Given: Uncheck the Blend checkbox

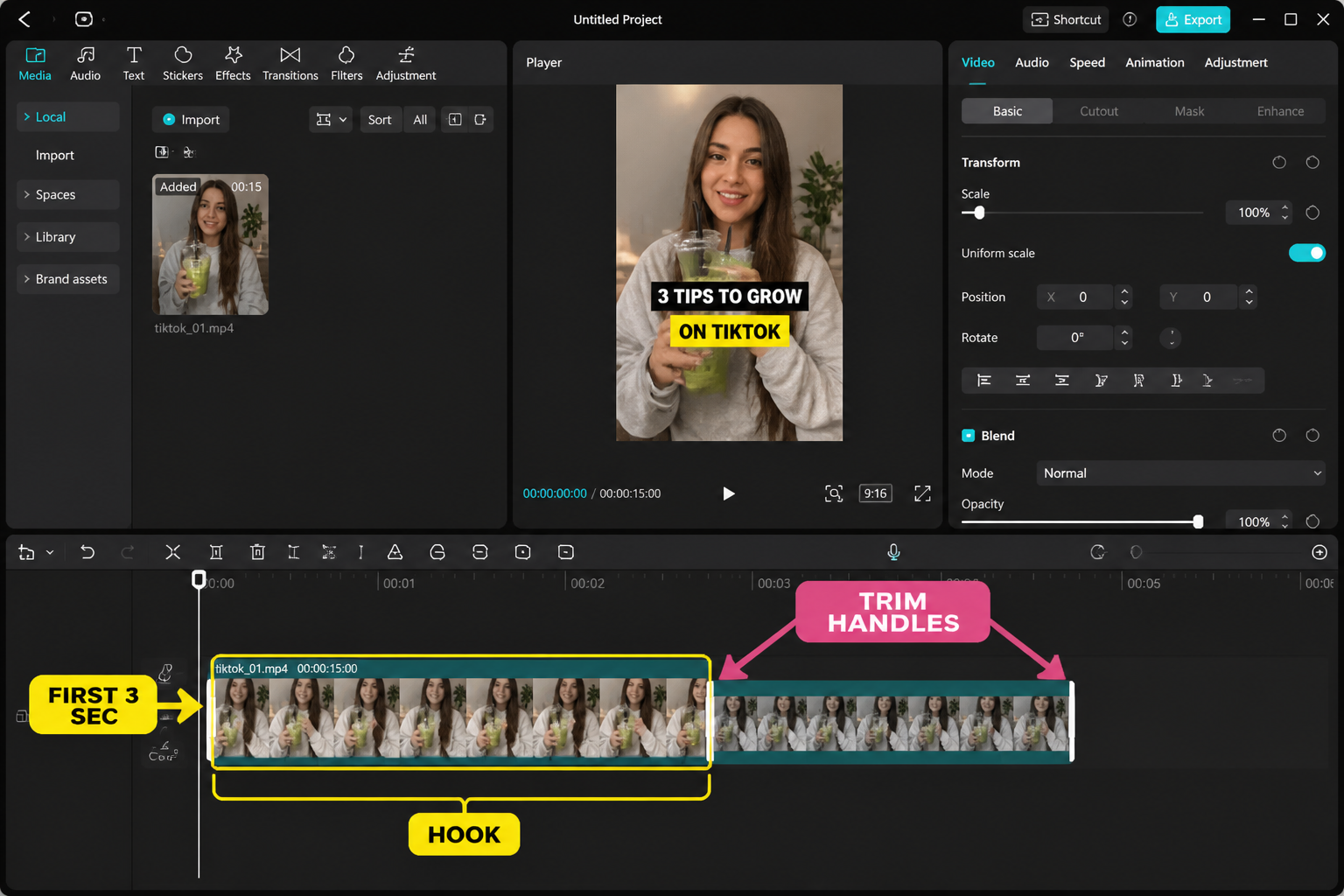Looking at the screenshot, I should point(969,436).
